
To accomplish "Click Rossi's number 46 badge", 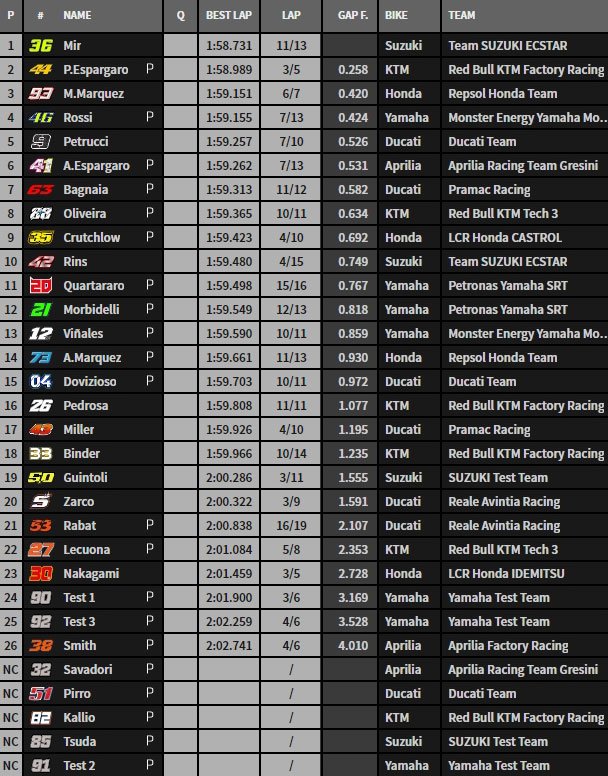I will 40,118.
